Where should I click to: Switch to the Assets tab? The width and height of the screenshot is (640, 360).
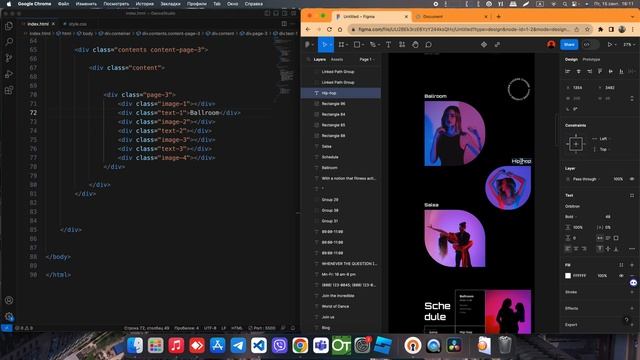point(337,60)
